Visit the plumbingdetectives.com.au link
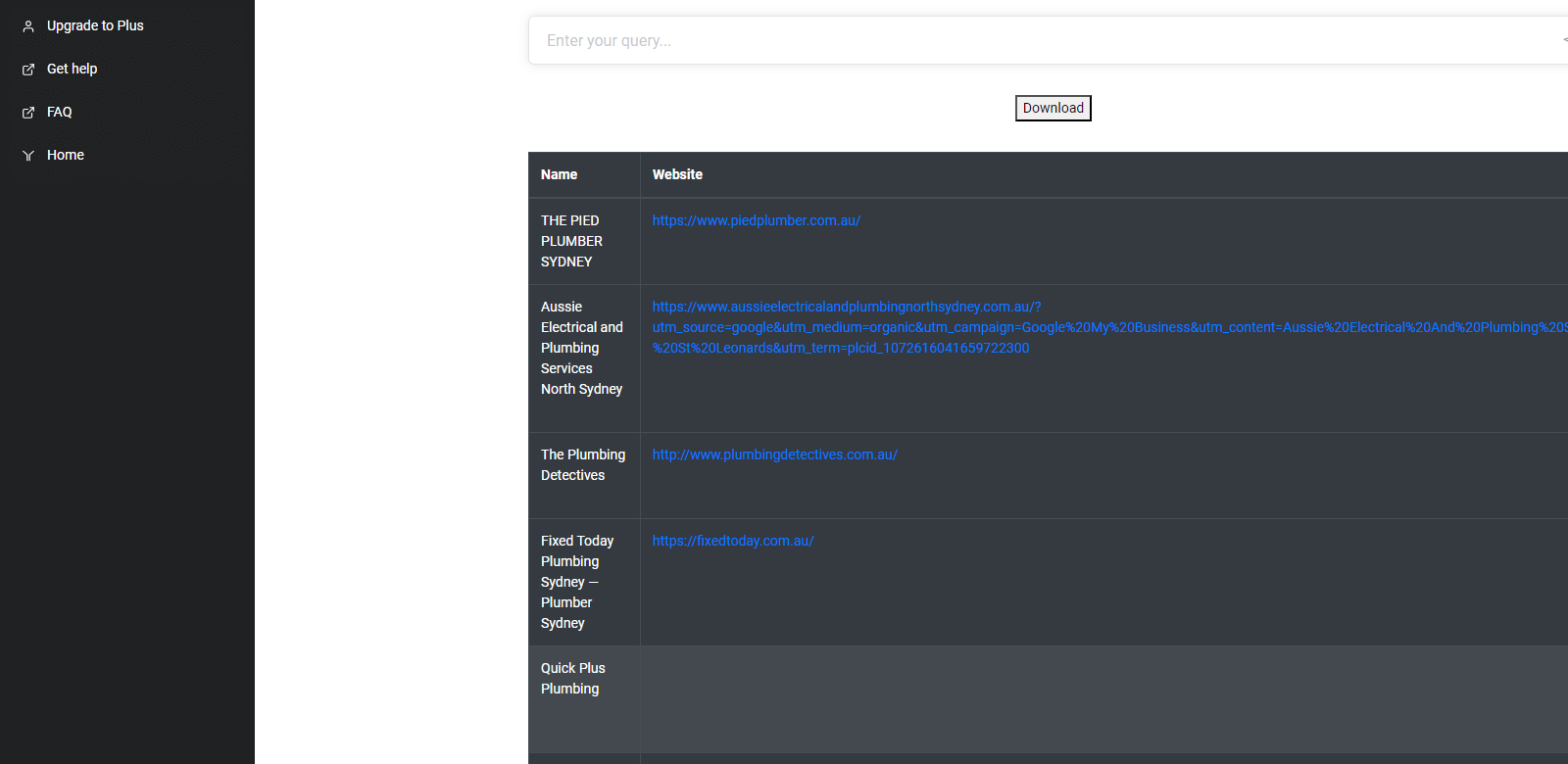 pos(774,454)
